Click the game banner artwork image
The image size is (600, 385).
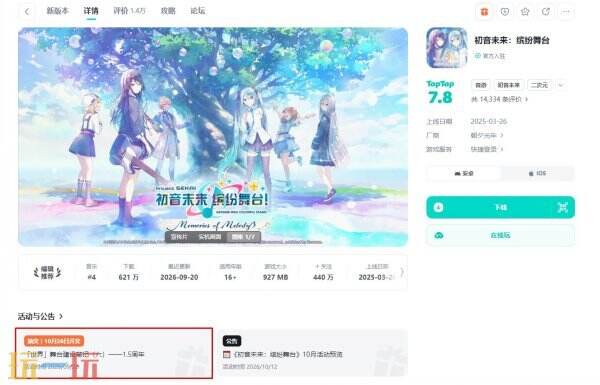[213, 137]
